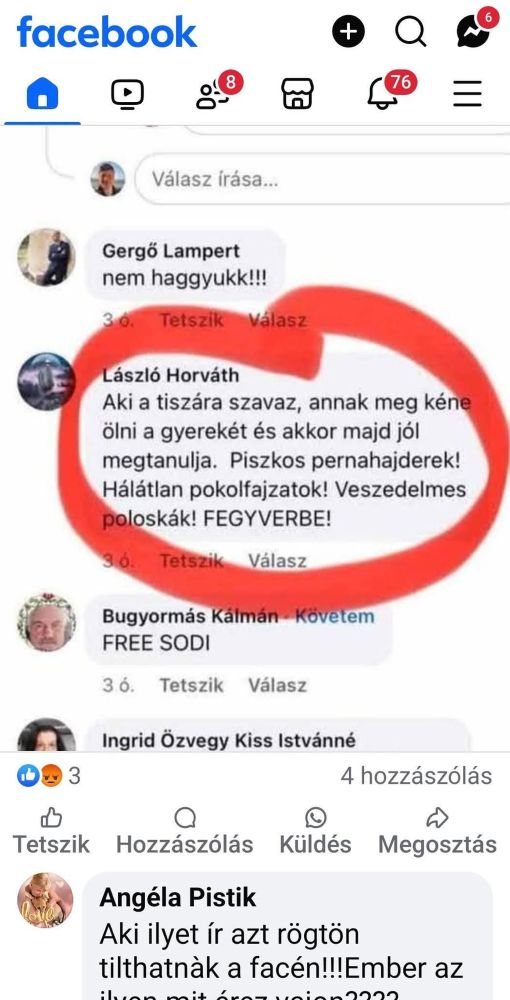This screenshot has width=510, height=1000.
Task: Share the post with Megosztás
Action: (x=437, y=832)
